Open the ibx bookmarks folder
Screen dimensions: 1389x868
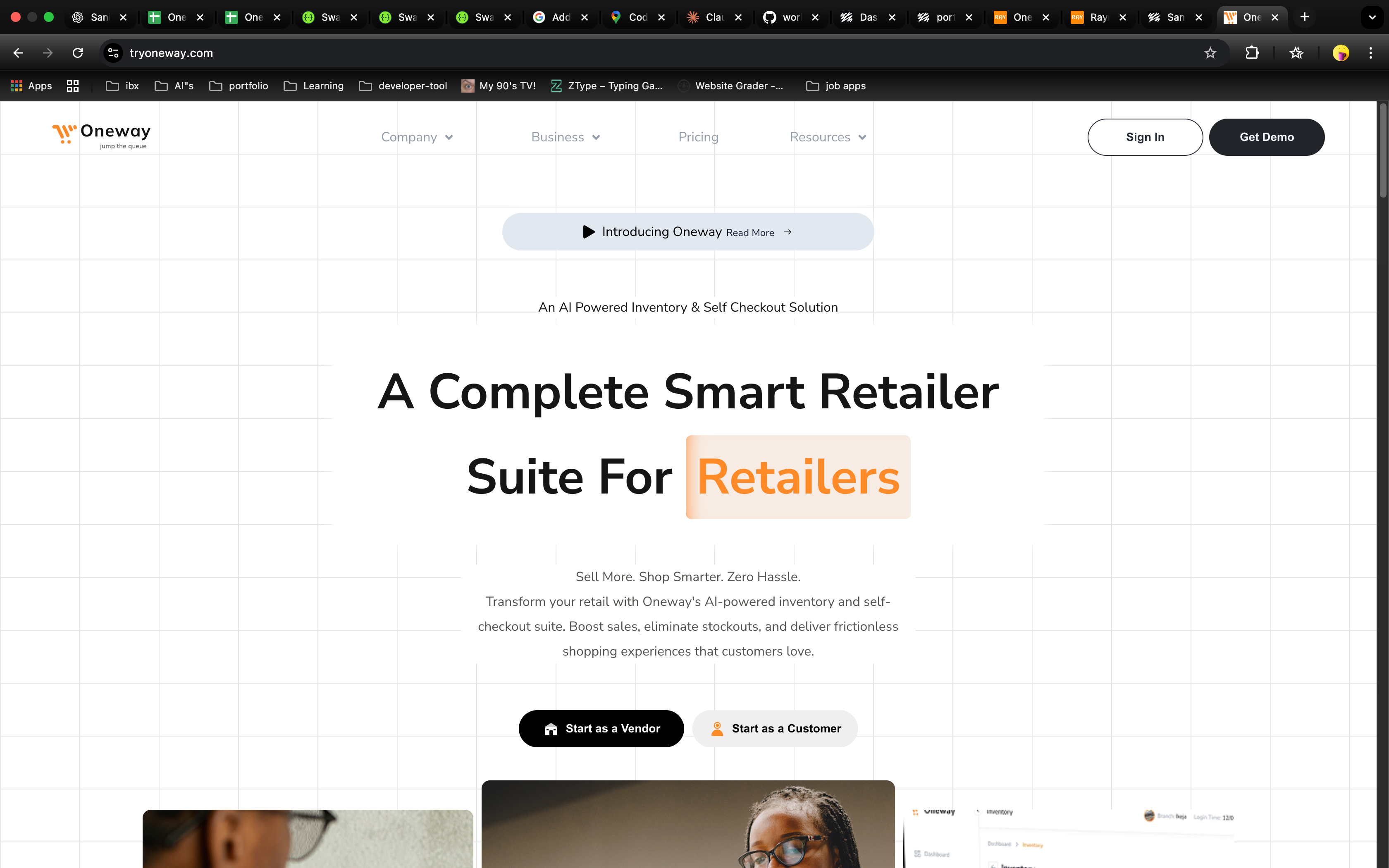pyautogui.click(x=122, y=86)
